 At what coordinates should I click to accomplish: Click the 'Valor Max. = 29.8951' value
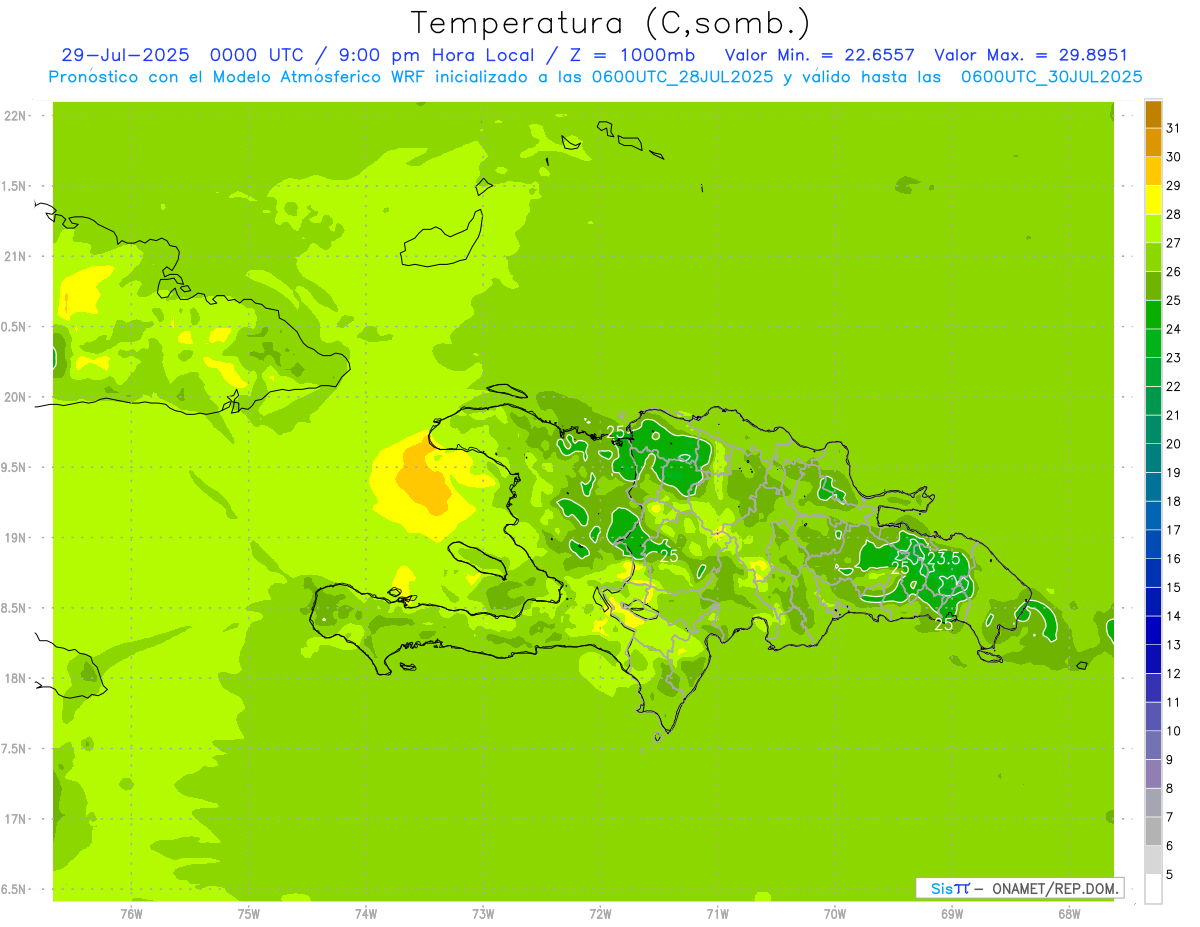point(1030,55)
